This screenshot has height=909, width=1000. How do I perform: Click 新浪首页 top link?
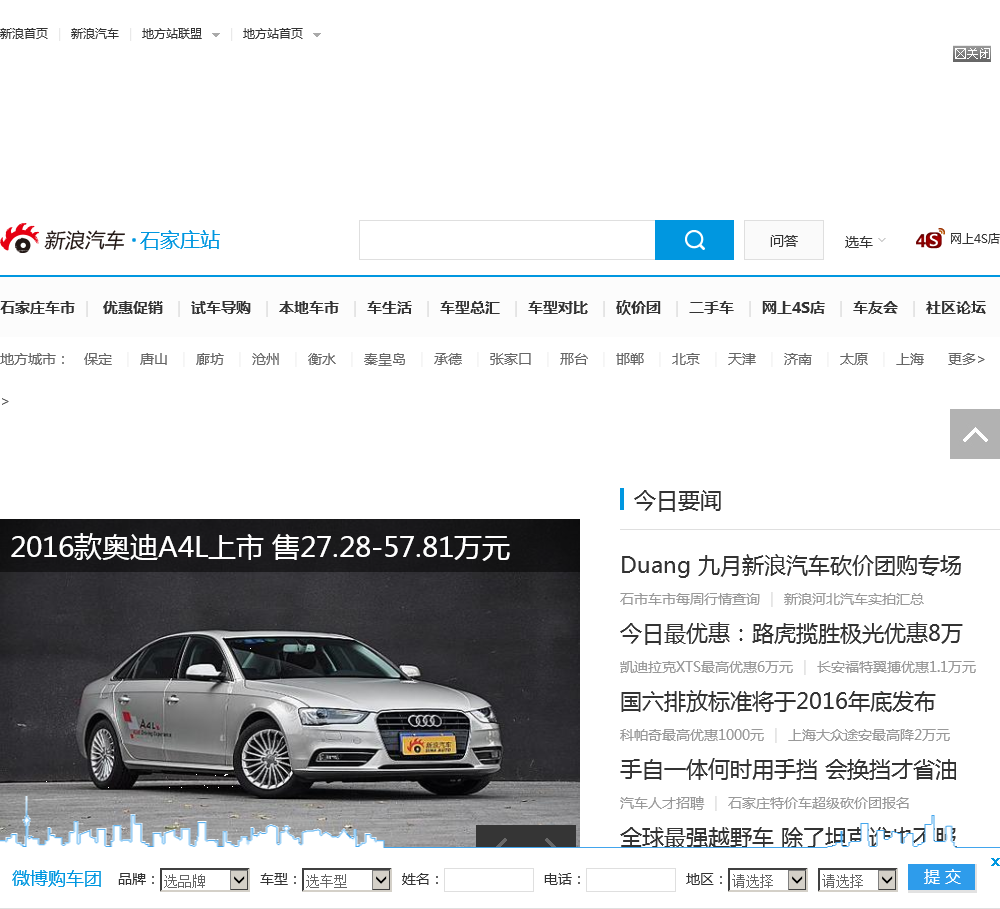(x=24, y=34)
